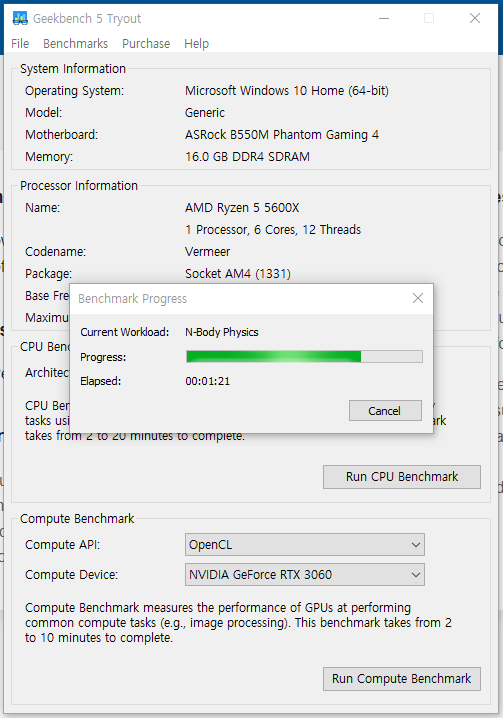Click the 'Benchmark Progress' dialog title
The width and height of the screenshot is (503, 718).
click(132, 299)
